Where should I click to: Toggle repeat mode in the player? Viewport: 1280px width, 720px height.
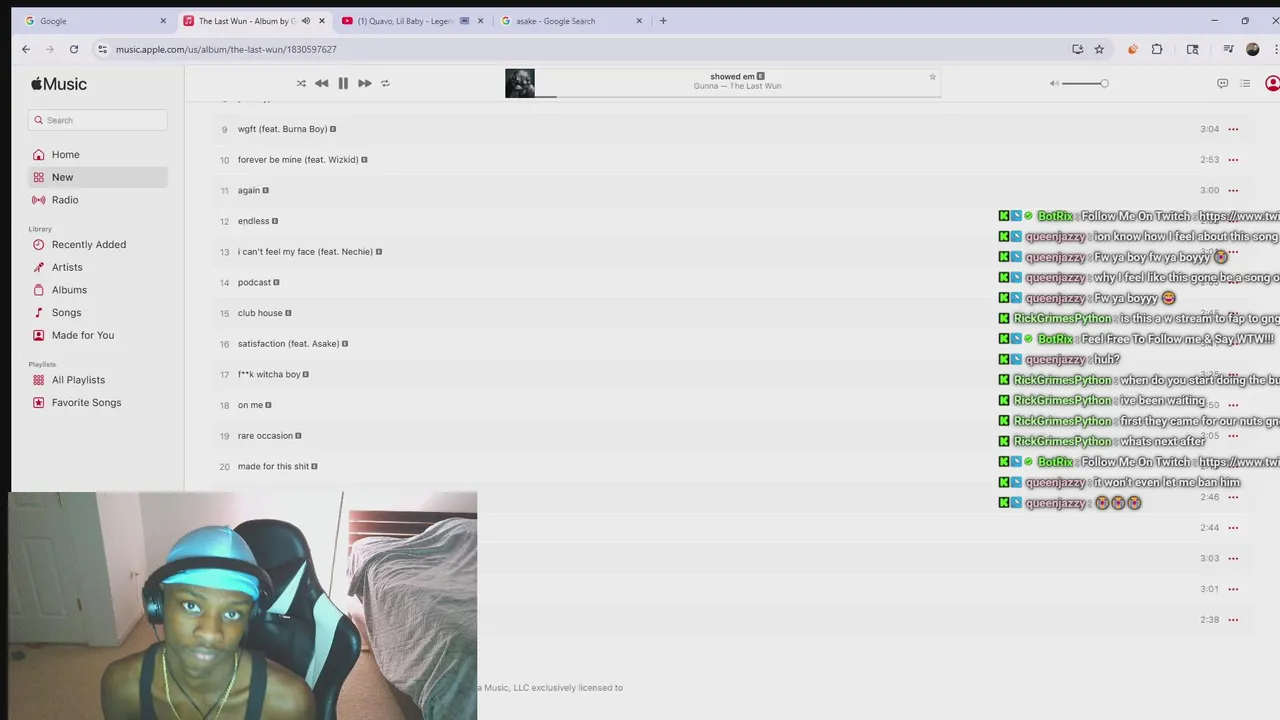[385, 83]
